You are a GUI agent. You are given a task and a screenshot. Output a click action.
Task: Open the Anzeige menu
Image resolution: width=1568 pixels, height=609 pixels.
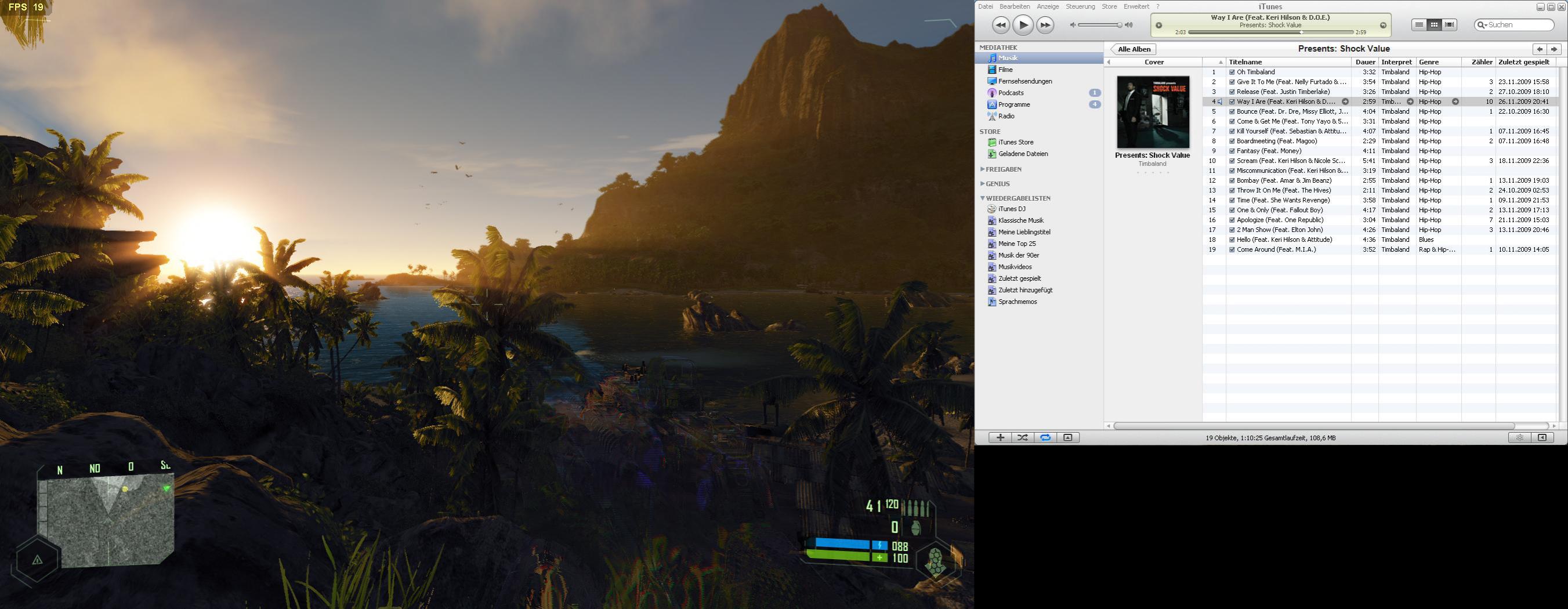coord(1048,7)
